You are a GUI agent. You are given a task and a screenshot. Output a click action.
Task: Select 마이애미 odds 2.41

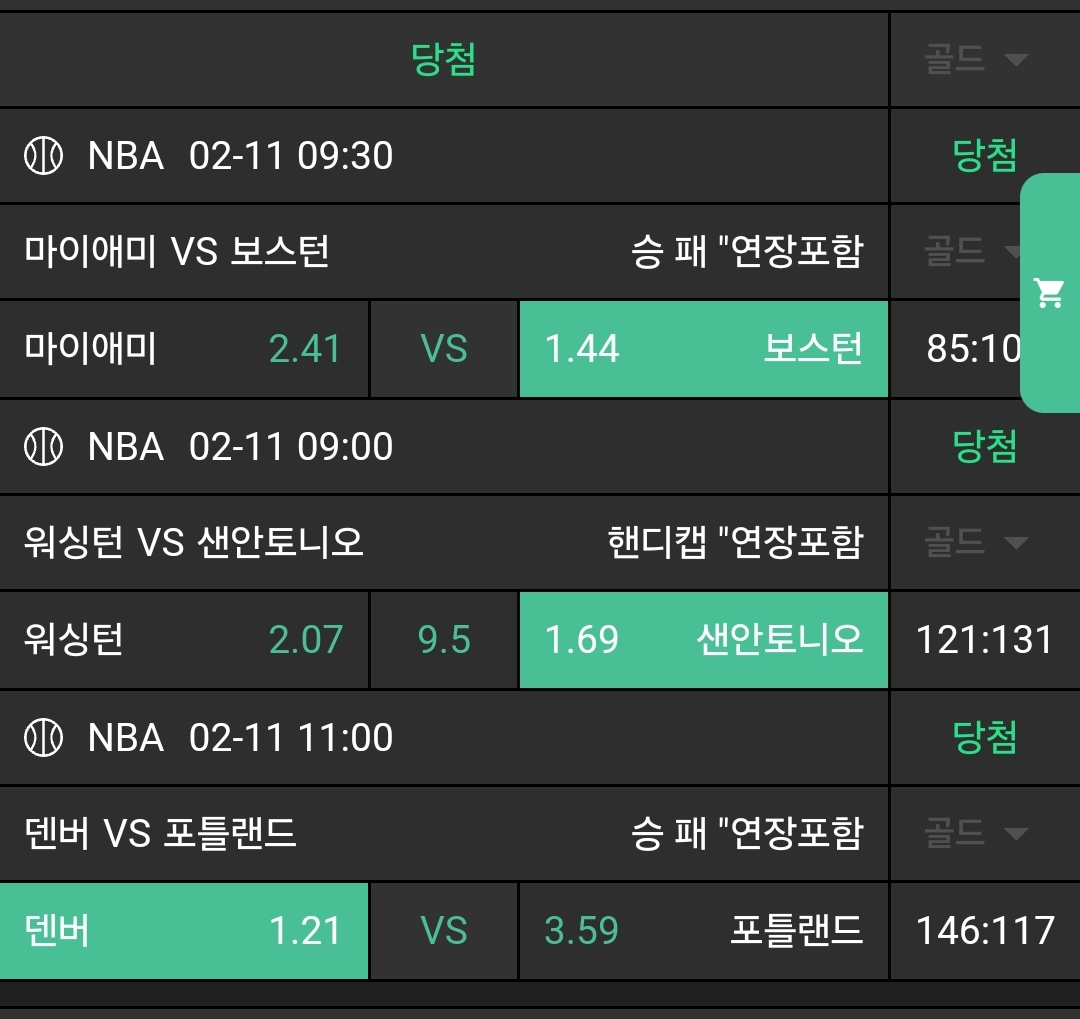tap(185, 349)
